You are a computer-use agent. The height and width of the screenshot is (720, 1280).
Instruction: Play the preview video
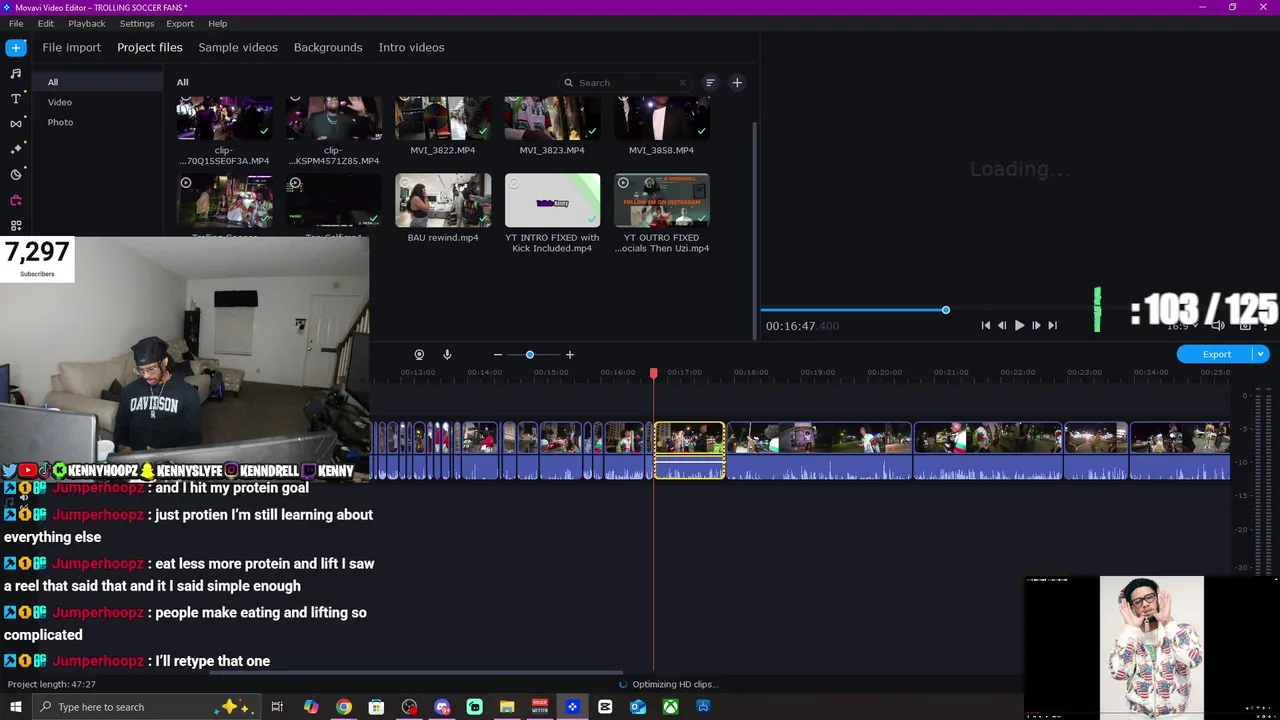tap(1019, 325)
